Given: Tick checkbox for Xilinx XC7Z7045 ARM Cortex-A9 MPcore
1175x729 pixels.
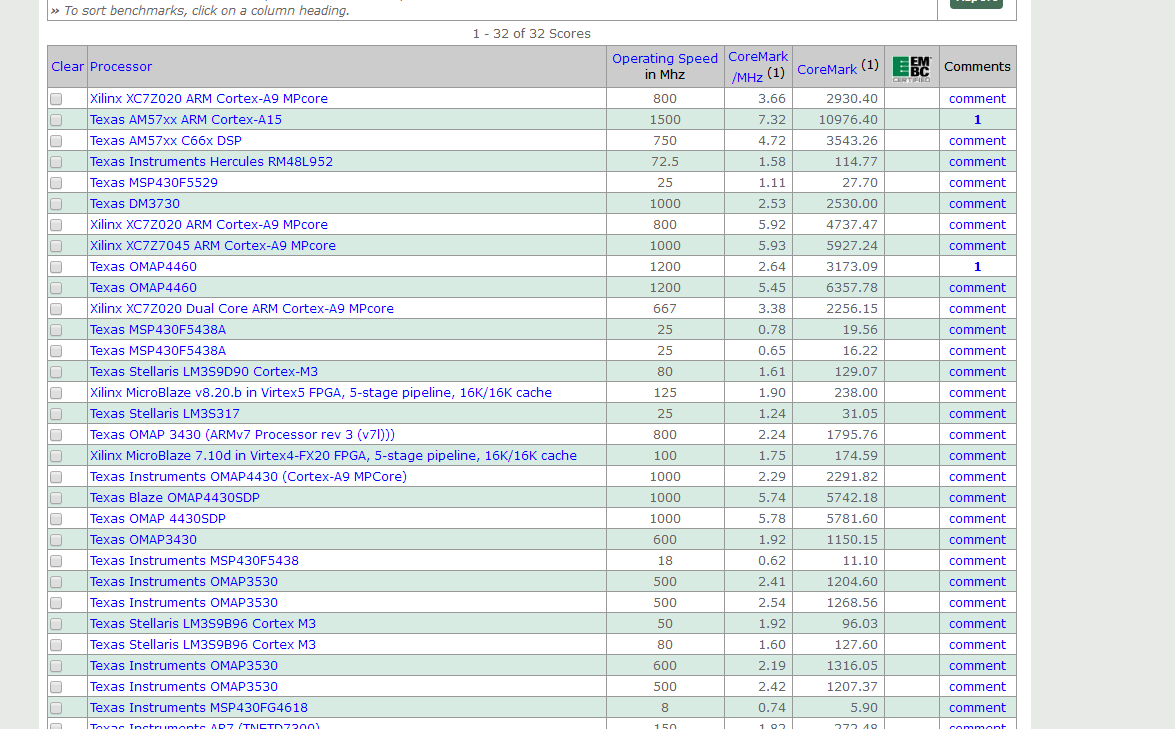Looking at the screenshot, I should click(x=56, y=246).
